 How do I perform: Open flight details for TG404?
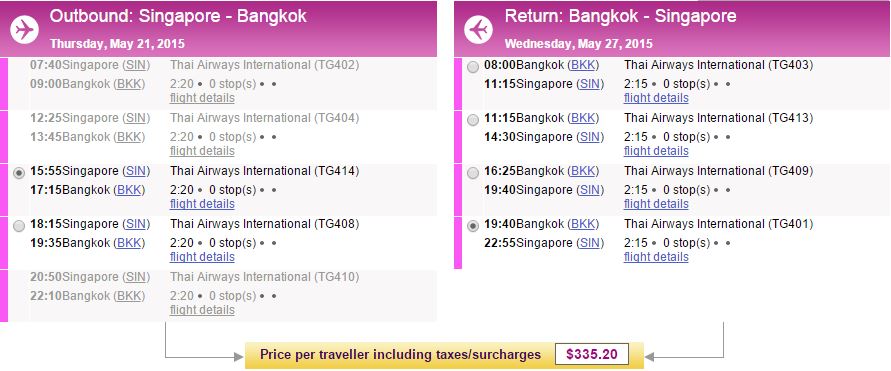[202, 151]
